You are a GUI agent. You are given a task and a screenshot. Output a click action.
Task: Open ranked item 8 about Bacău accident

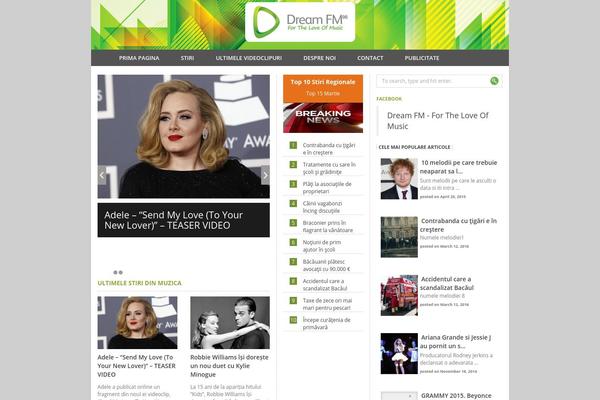[325, 285]
